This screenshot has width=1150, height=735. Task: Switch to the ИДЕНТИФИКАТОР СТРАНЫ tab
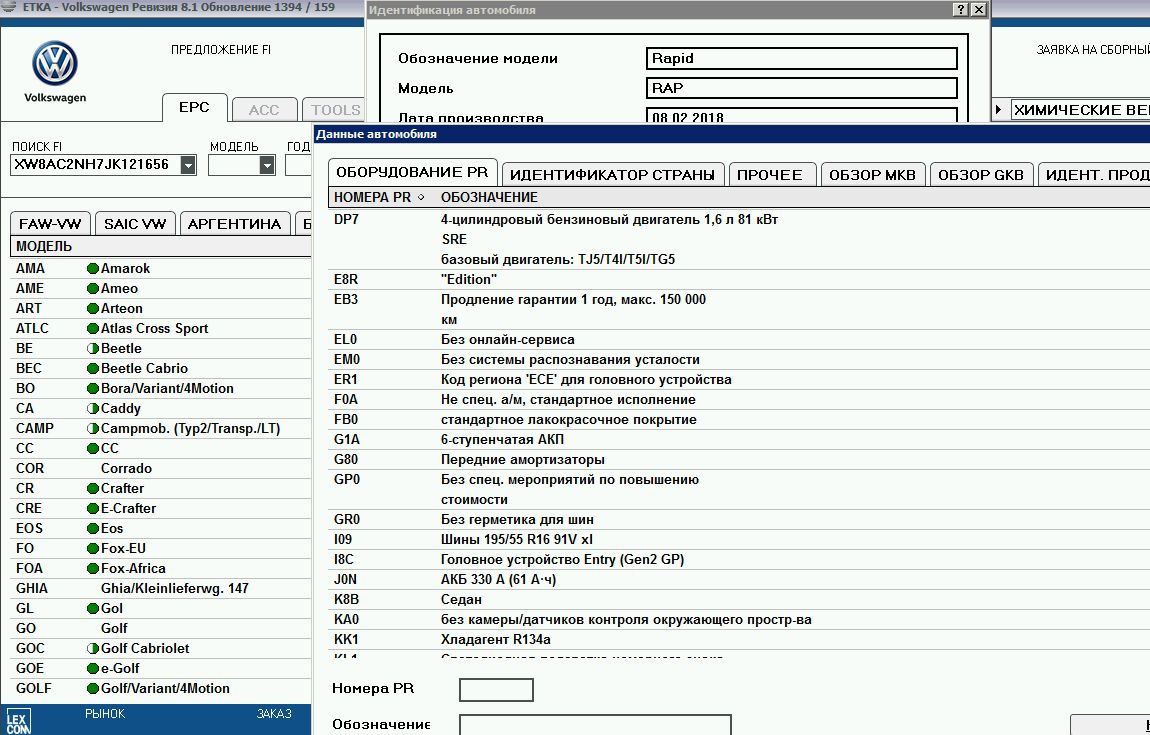pos(612,175)
